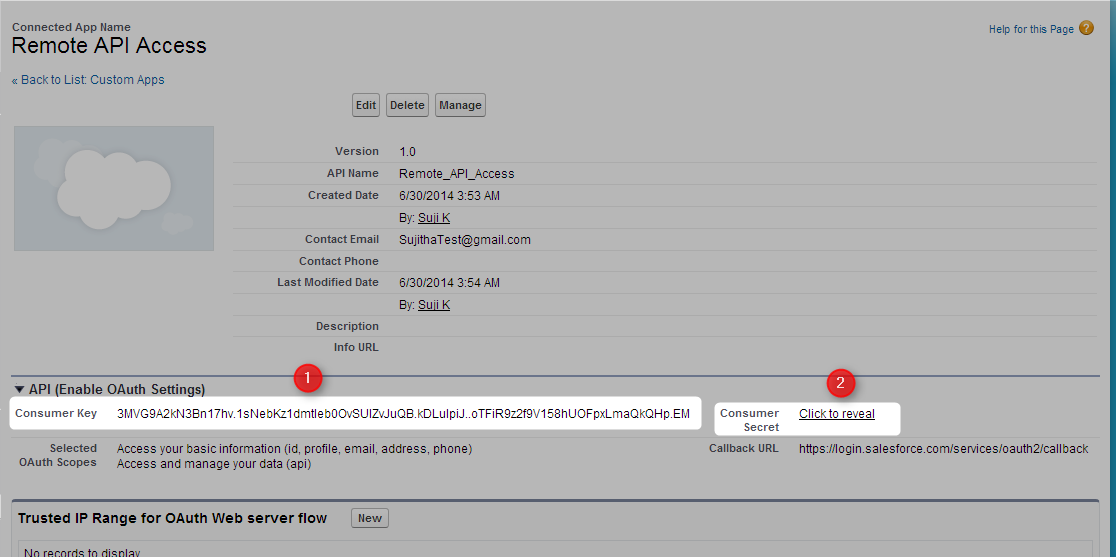Click the Delete button
1116x557 pixels.
[407, 105]
